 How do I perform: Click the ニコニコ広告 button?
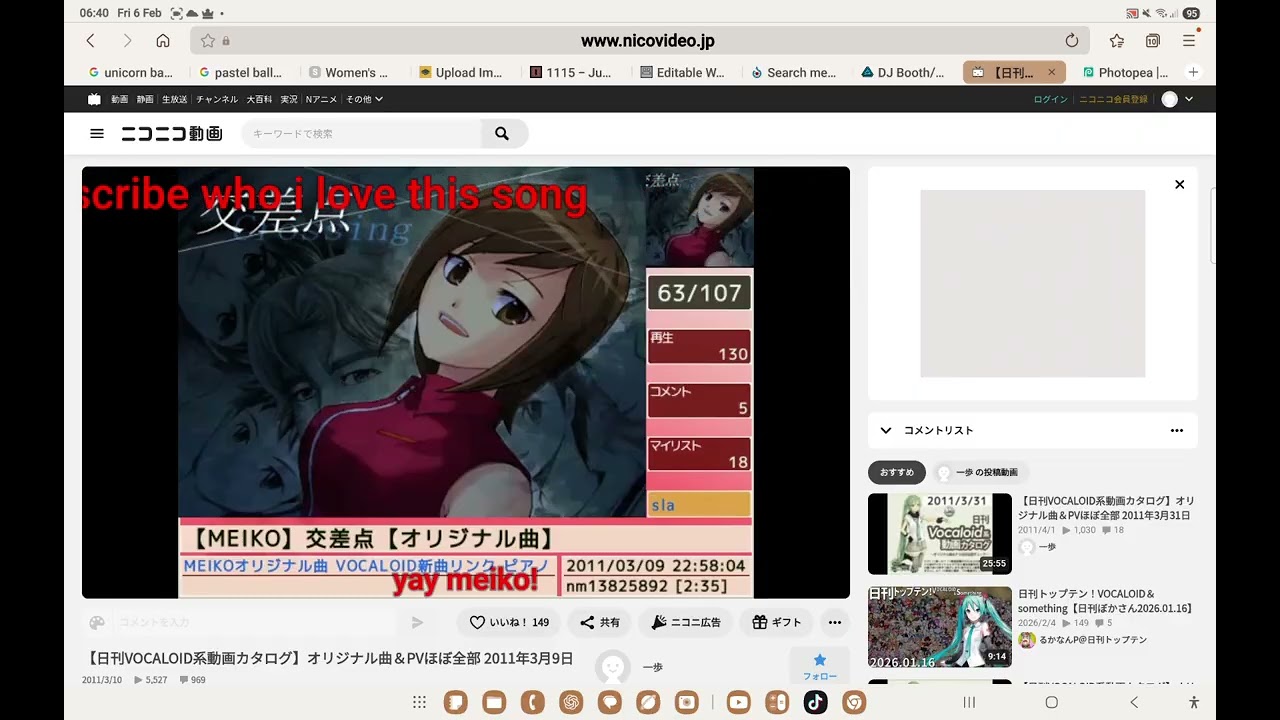[x=686, y=622]
